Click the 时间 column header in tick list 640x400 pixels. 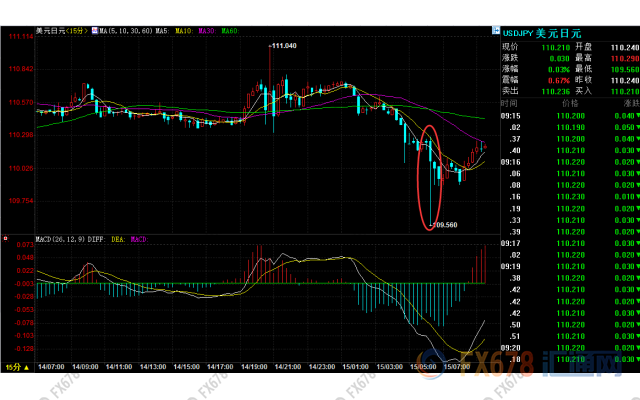pos(510,103)
